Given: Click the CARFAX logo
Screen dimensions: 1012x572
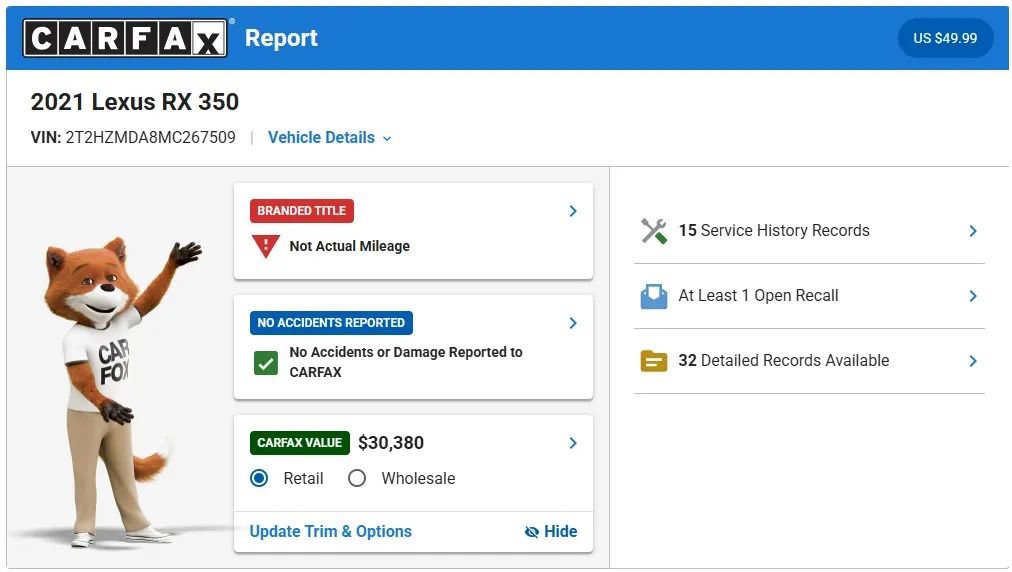Looking at the screenshot, I should (125, 38).
